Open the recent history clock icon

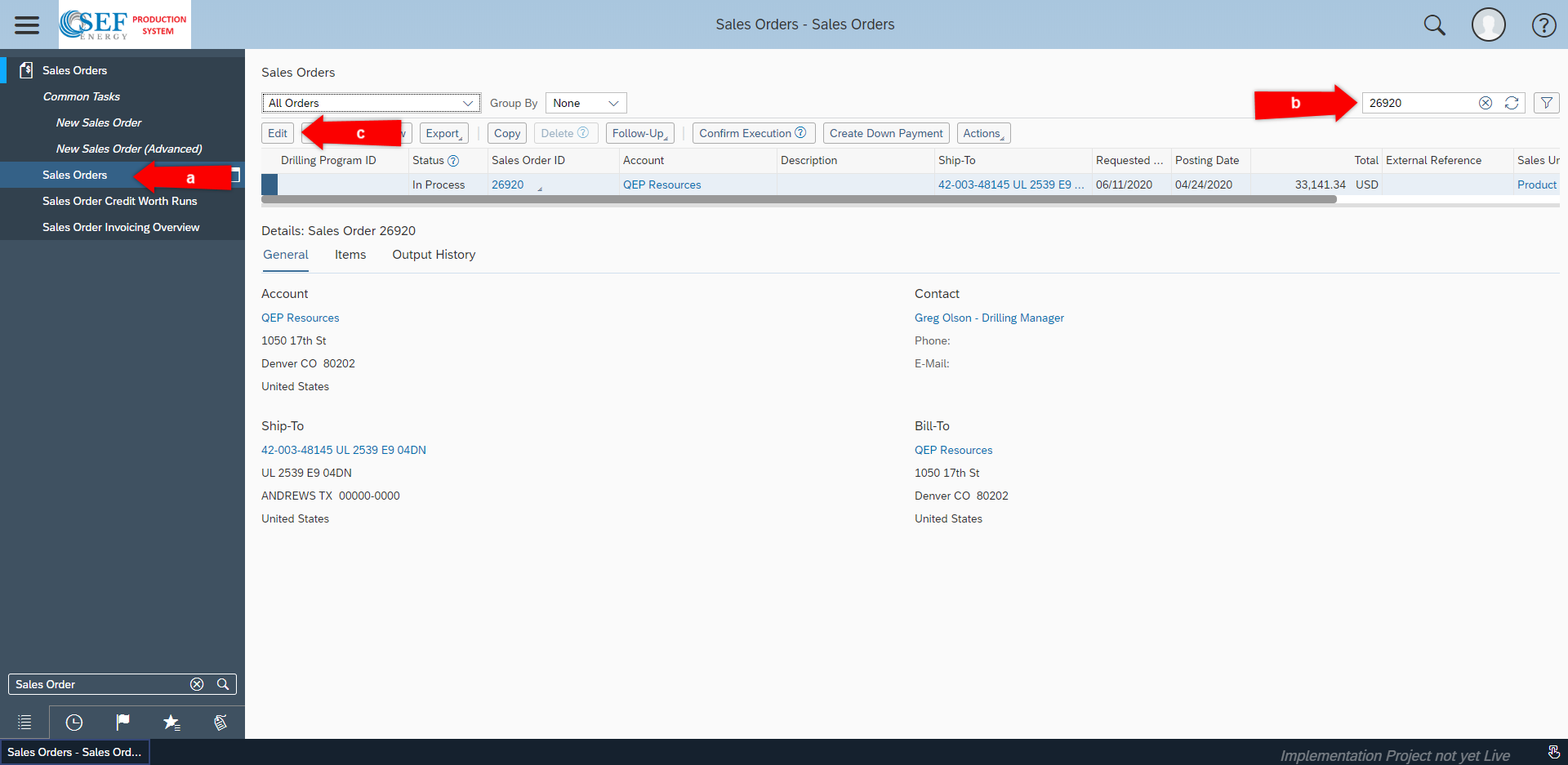(x=73, y=723)
